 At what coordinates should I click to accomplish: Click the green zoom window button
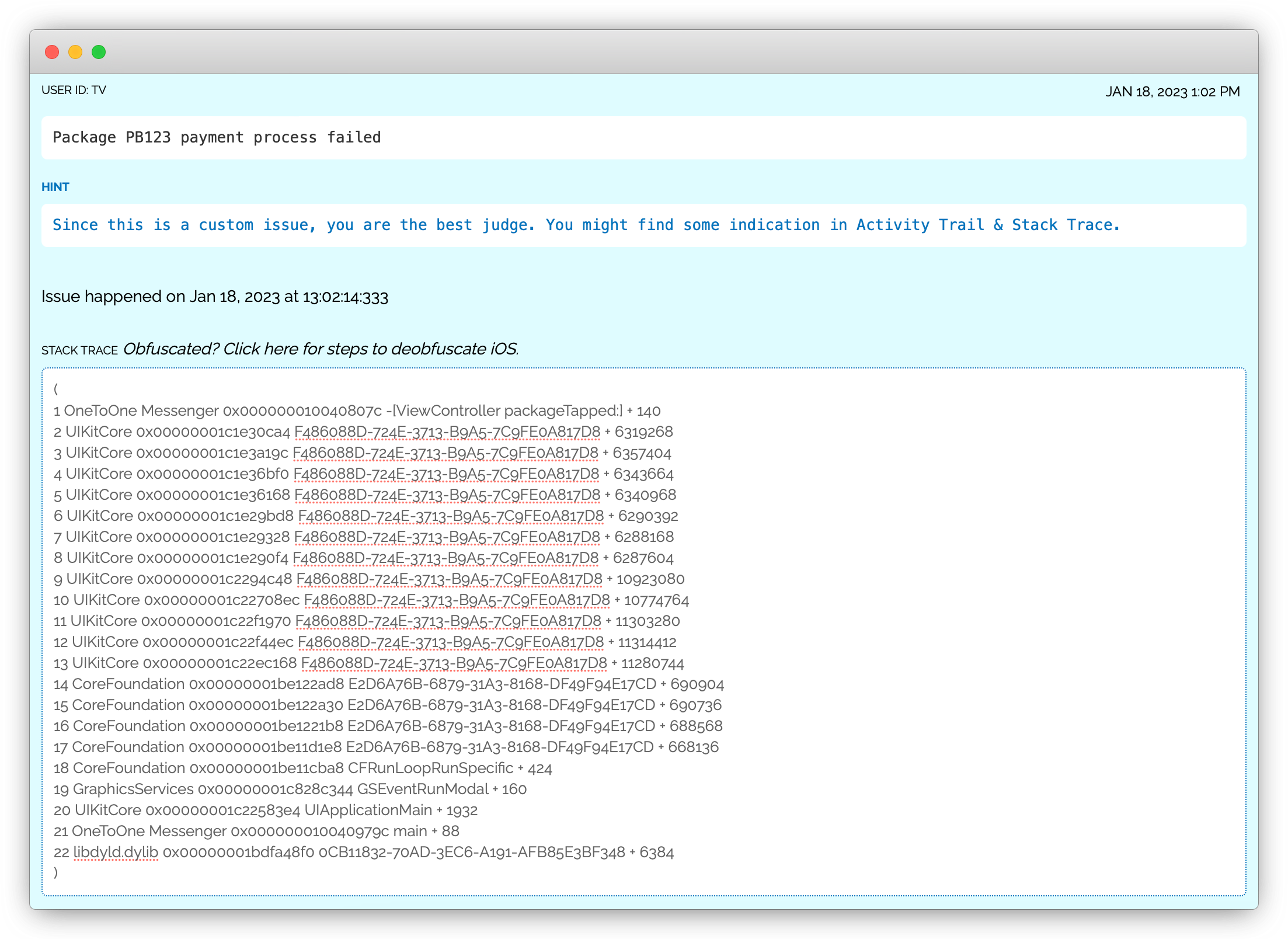[x=99, y=52]
